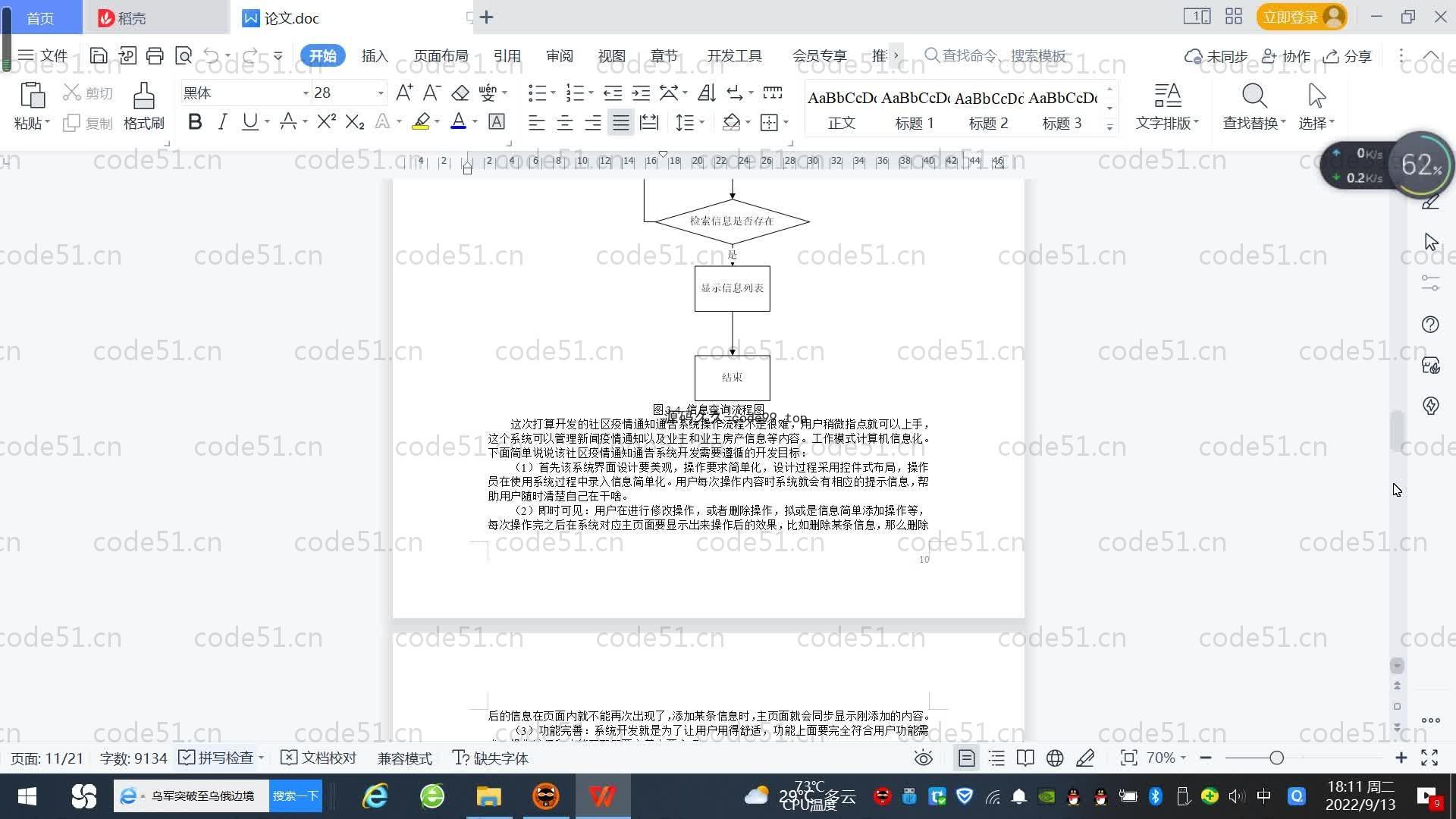Screen dimensions: 1456x819
Task: Click 分享 share button
Action: point(1348,55)
